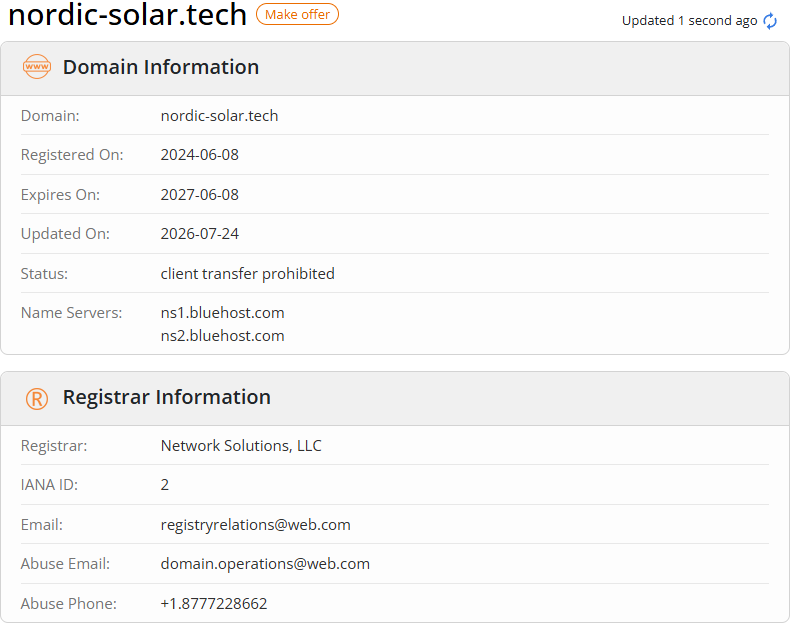Select updated date 2026-07-24
This screenshot has width=803, height=626.
coord(200,234)
